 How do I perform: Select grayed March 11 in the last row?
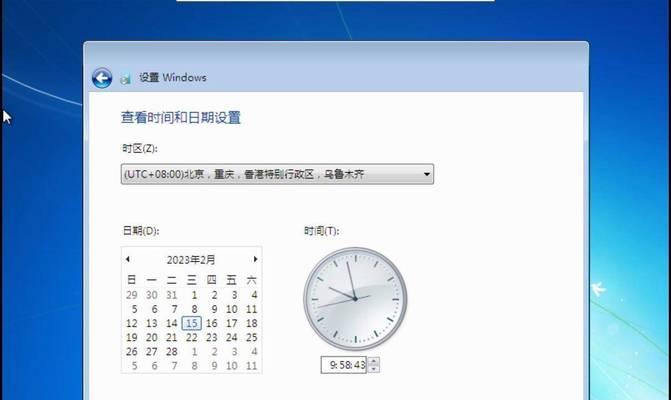(x=252, y=366)
